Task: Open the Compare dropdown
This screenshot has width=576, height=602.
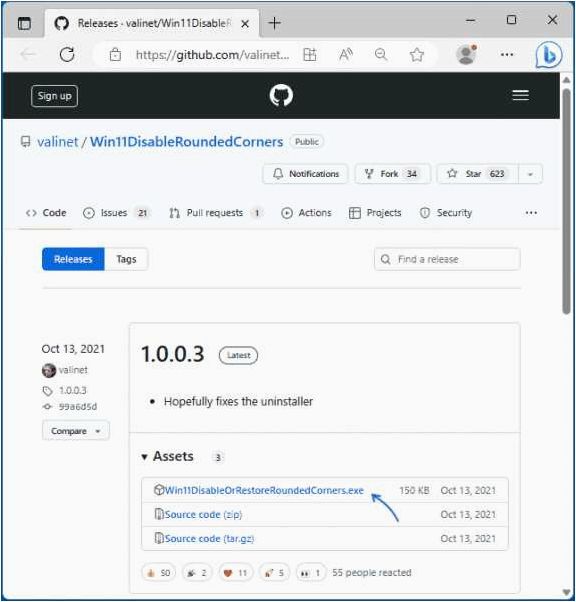Action: coord(76,431)
